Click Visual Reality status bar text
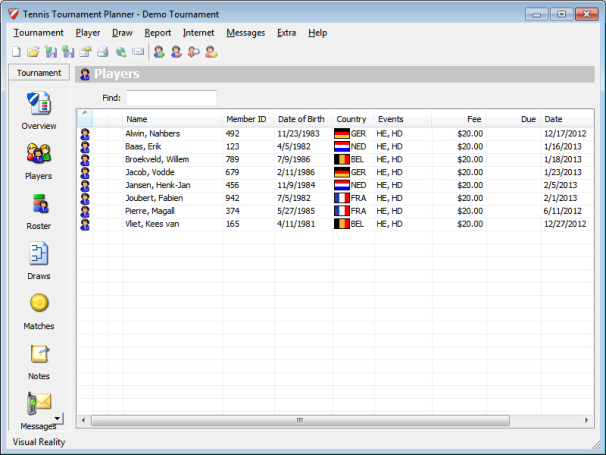The width and height of the screenshot is (606, 455). 39,442
